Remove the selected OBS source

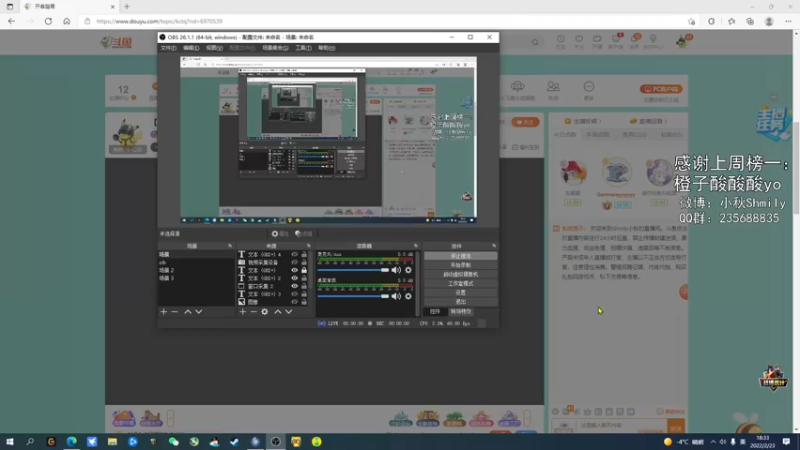[254, 311]
